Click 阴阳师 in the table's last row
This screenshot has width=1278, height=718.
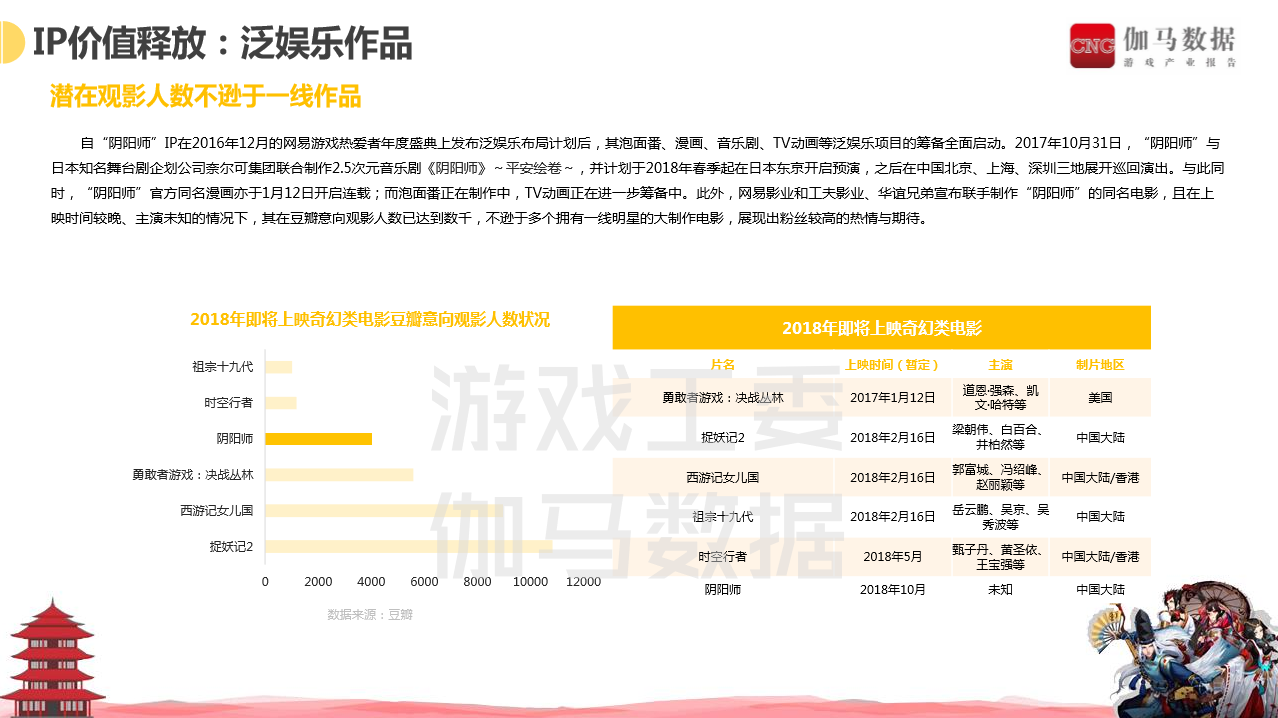[723, 589]
